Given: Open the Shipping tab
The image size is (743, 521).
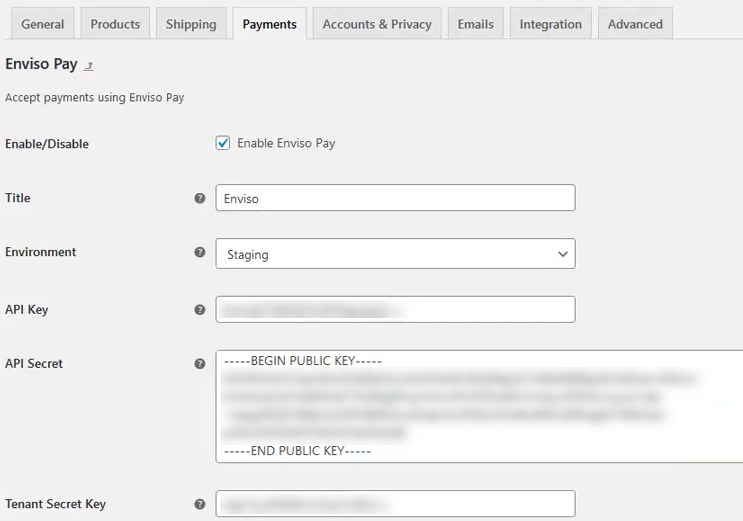Looking at the screenshot, I should coord(191,24).
